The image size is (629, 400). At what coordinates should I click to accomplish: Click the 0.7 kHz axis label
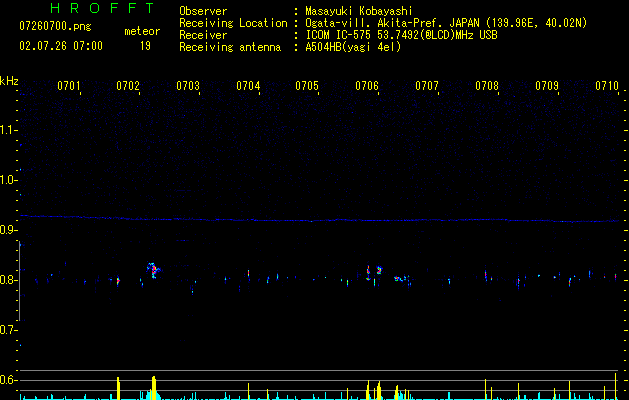pyautogui.click(x=8, y=330)
